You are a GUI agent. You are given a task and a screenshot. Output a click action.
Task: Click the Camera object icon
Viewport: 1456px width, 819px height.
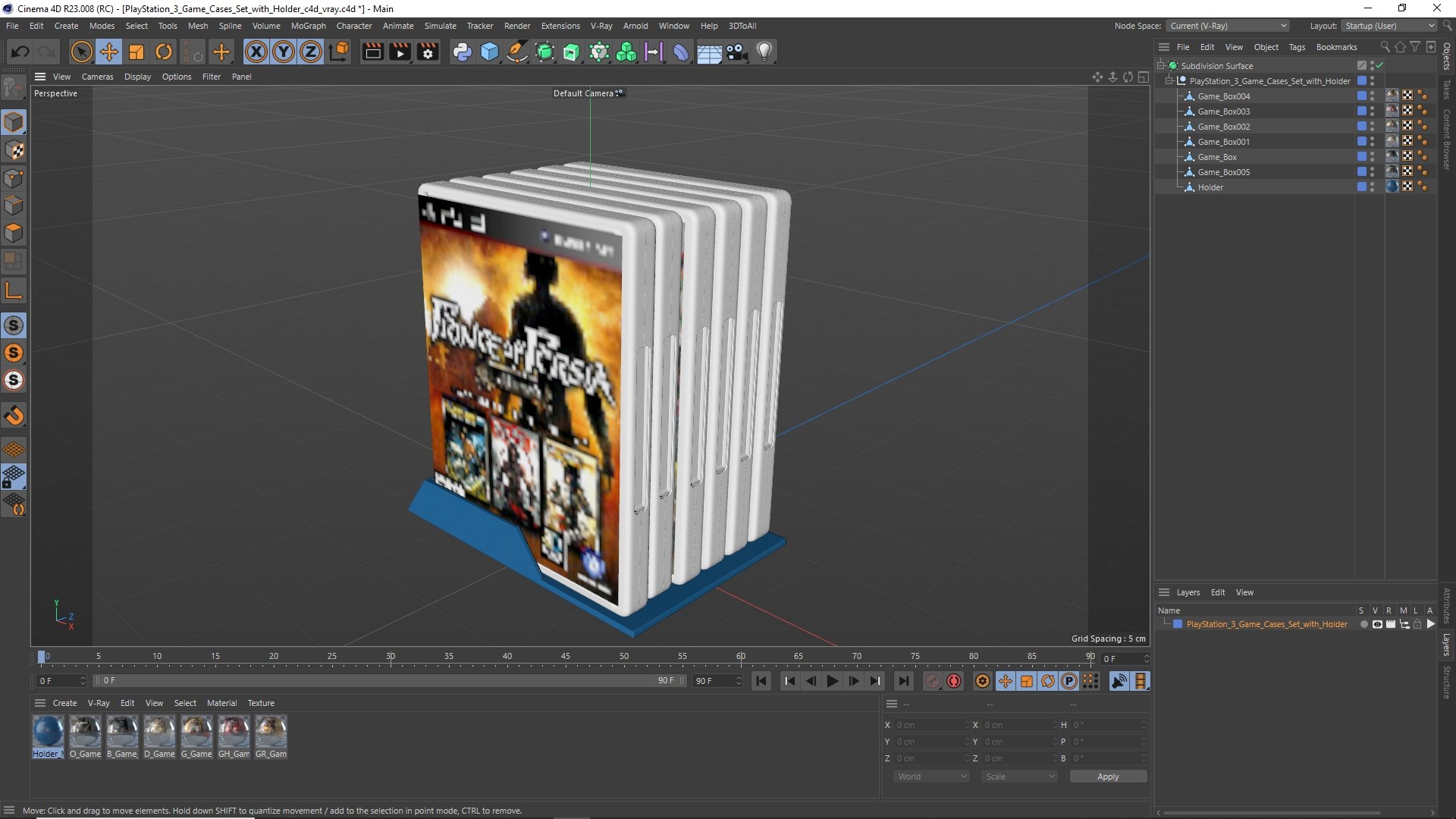pyautogui.click(x=736, y=52)
